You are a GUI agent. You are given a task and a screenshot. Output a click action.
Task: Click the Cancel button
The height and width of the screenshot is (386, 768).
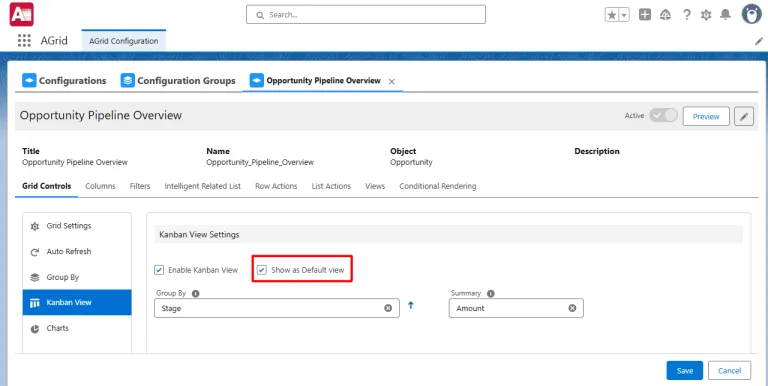729,371
